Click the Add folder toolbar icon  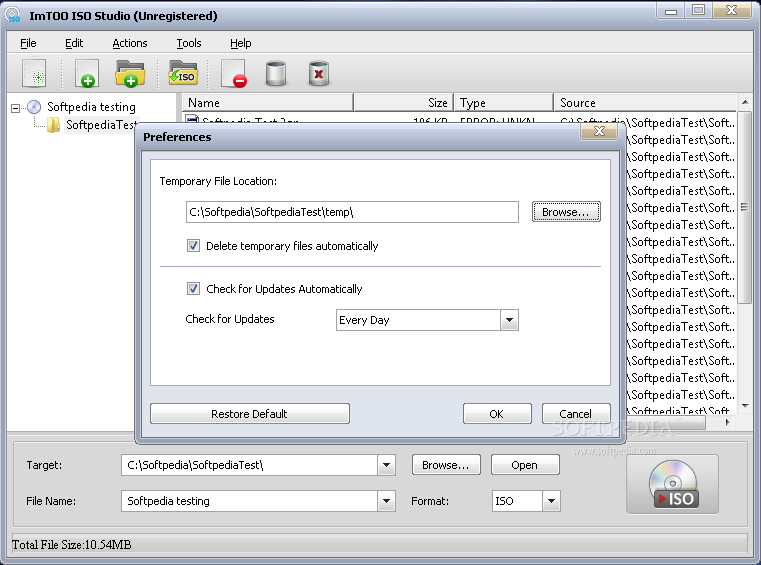coord(130,74)
